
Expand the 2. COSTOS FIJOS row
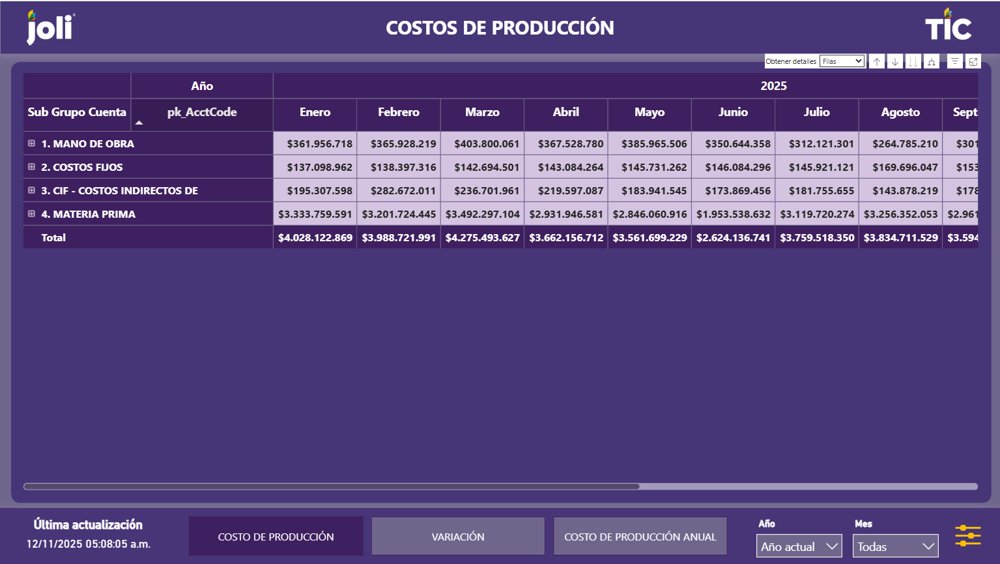point(31,167)
